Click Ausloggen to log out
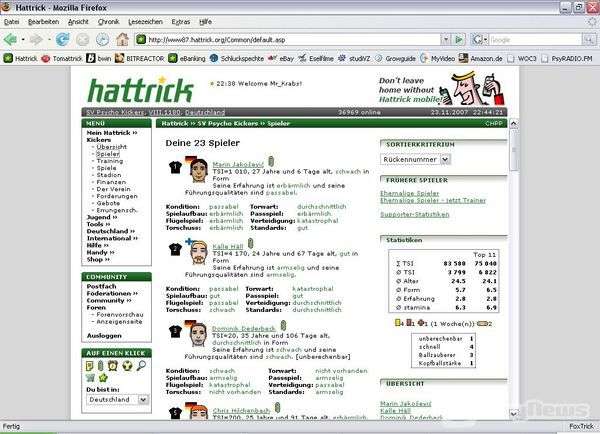This screenshot has width=600, height=434. (x=104, y=336)
